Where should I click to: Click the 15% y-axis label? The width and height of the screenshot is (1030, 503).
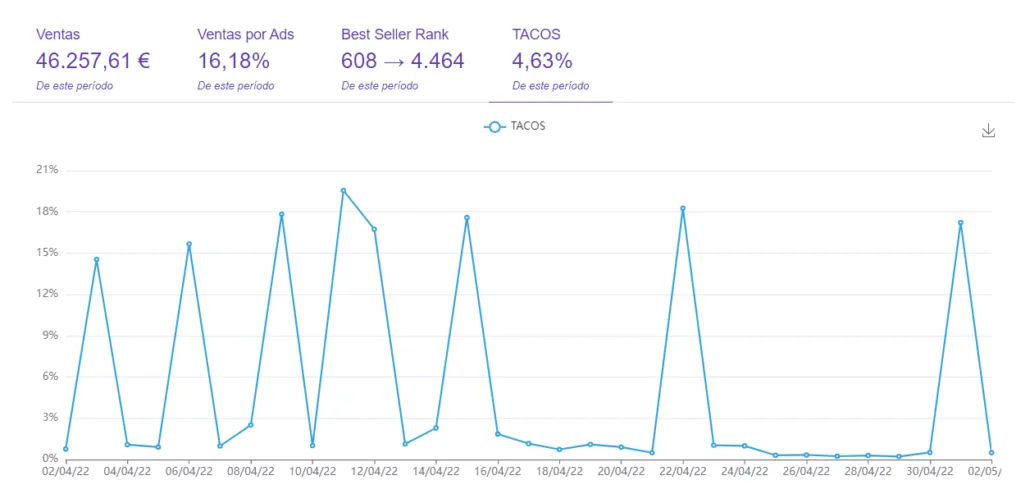[48, 252]
